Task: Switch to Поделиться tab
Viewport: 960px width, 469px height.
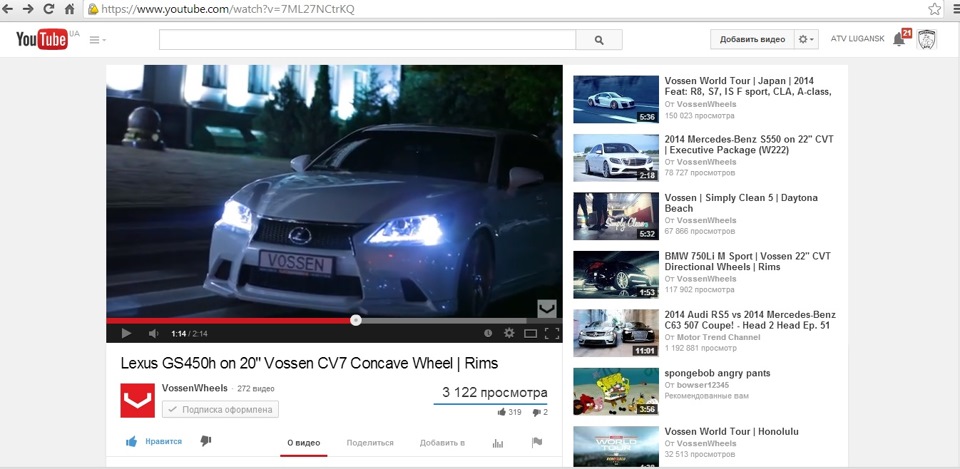Action: (x=370, y=443)
